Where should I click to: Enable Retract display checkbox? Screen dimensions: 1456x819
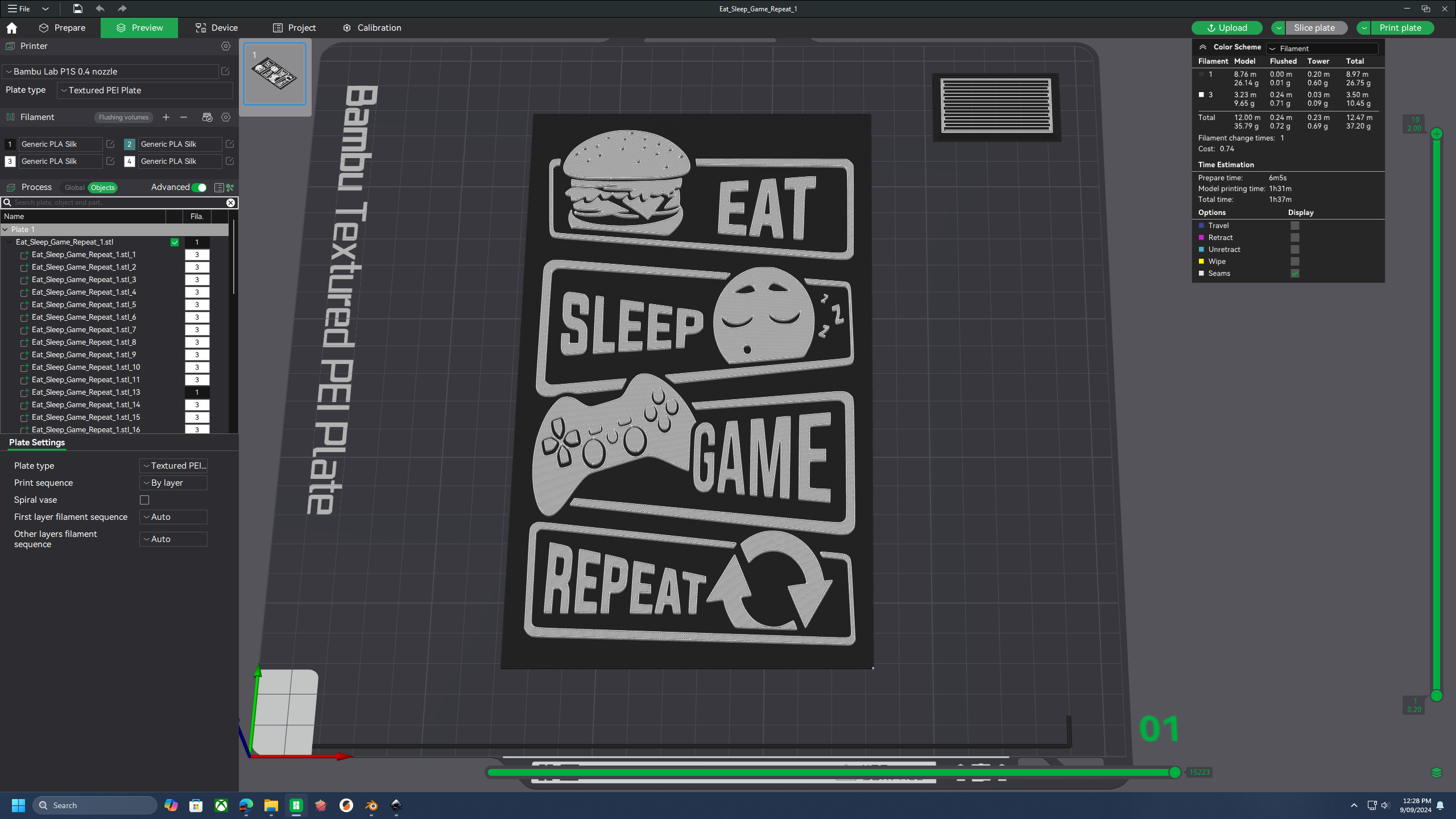(1295, 238)
